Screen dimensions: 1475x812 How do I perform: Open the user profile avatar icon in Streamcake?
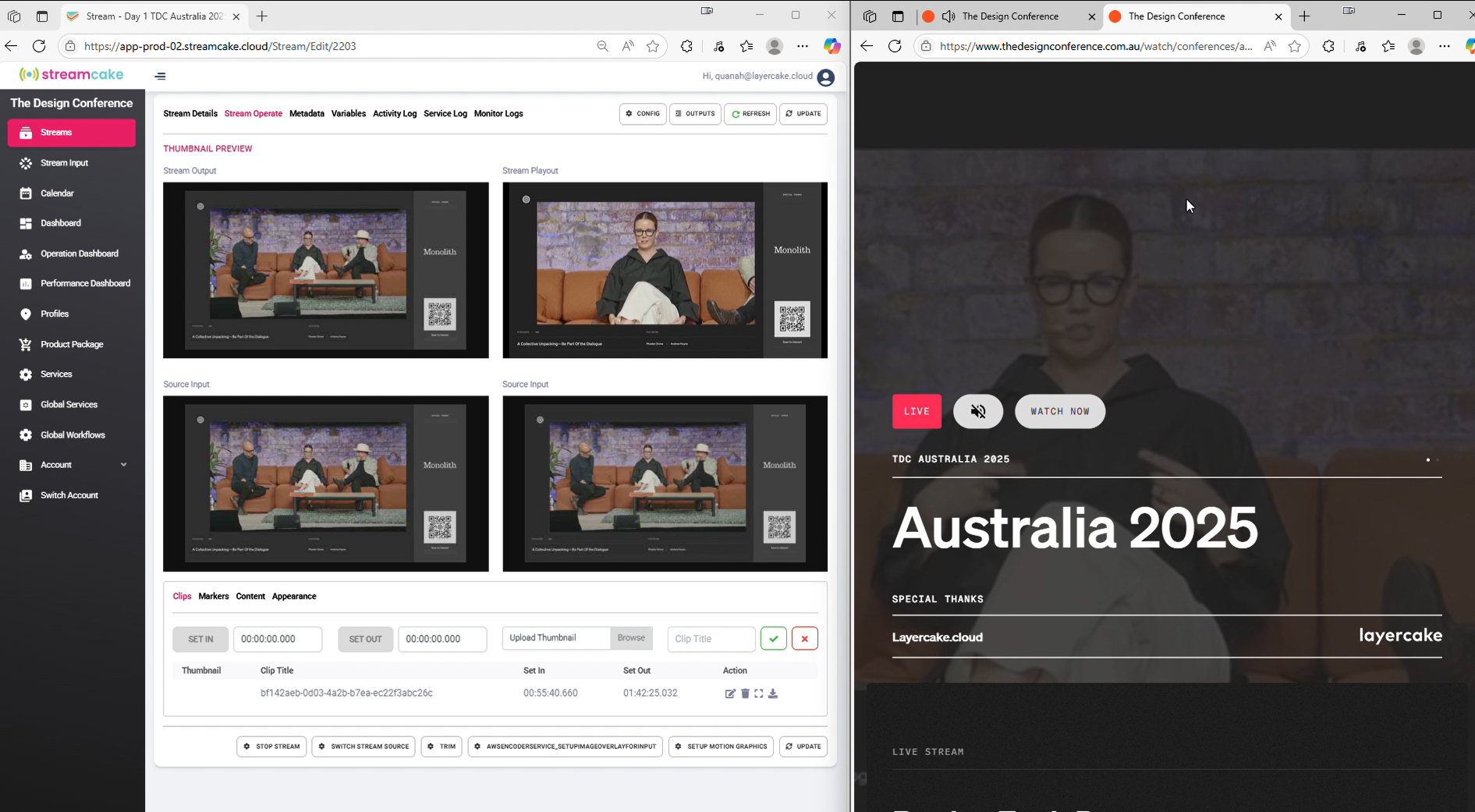[x=825, y=77]
